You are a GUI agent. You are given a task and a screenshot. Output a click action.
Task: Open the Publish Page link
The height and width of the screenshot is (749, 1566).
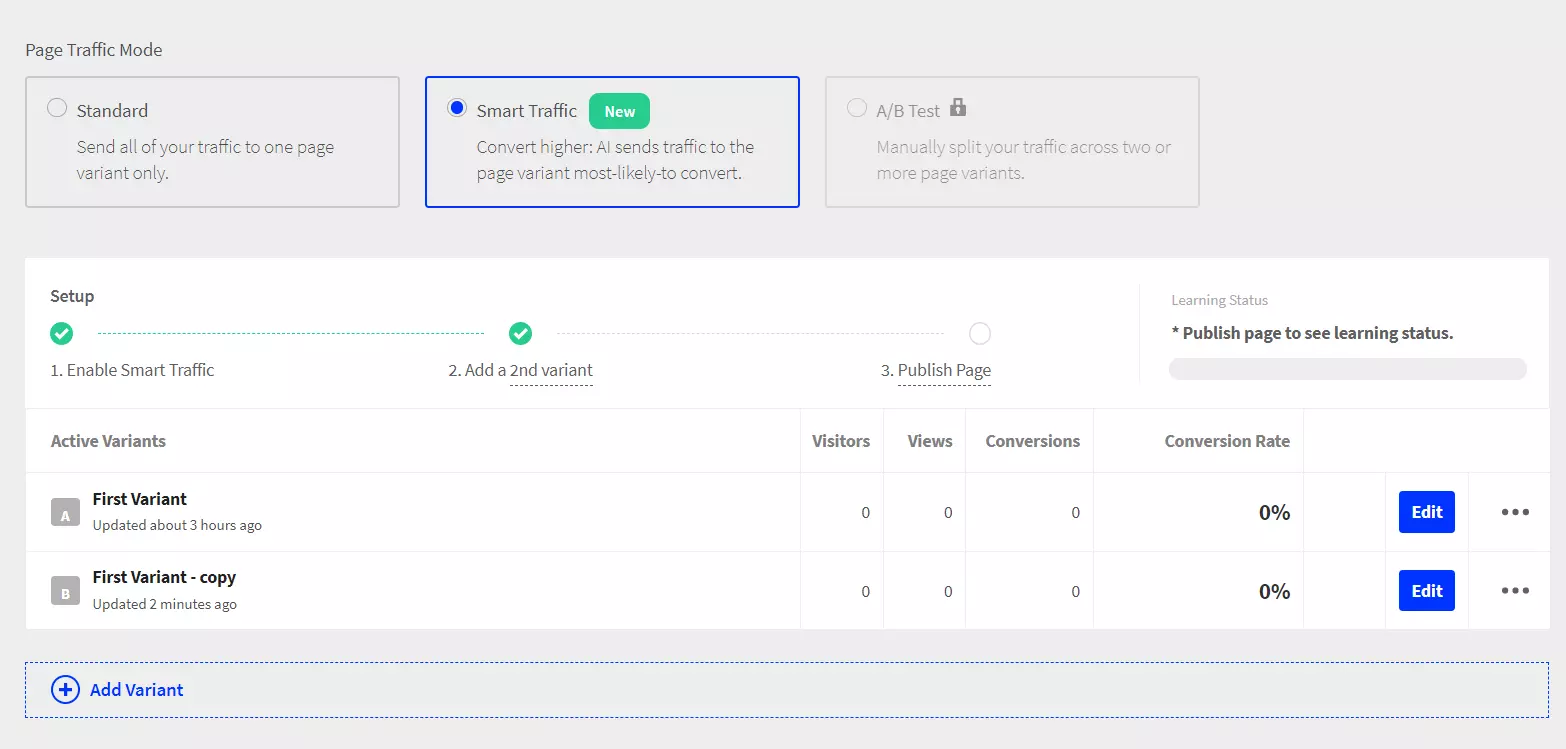(944, 369)
